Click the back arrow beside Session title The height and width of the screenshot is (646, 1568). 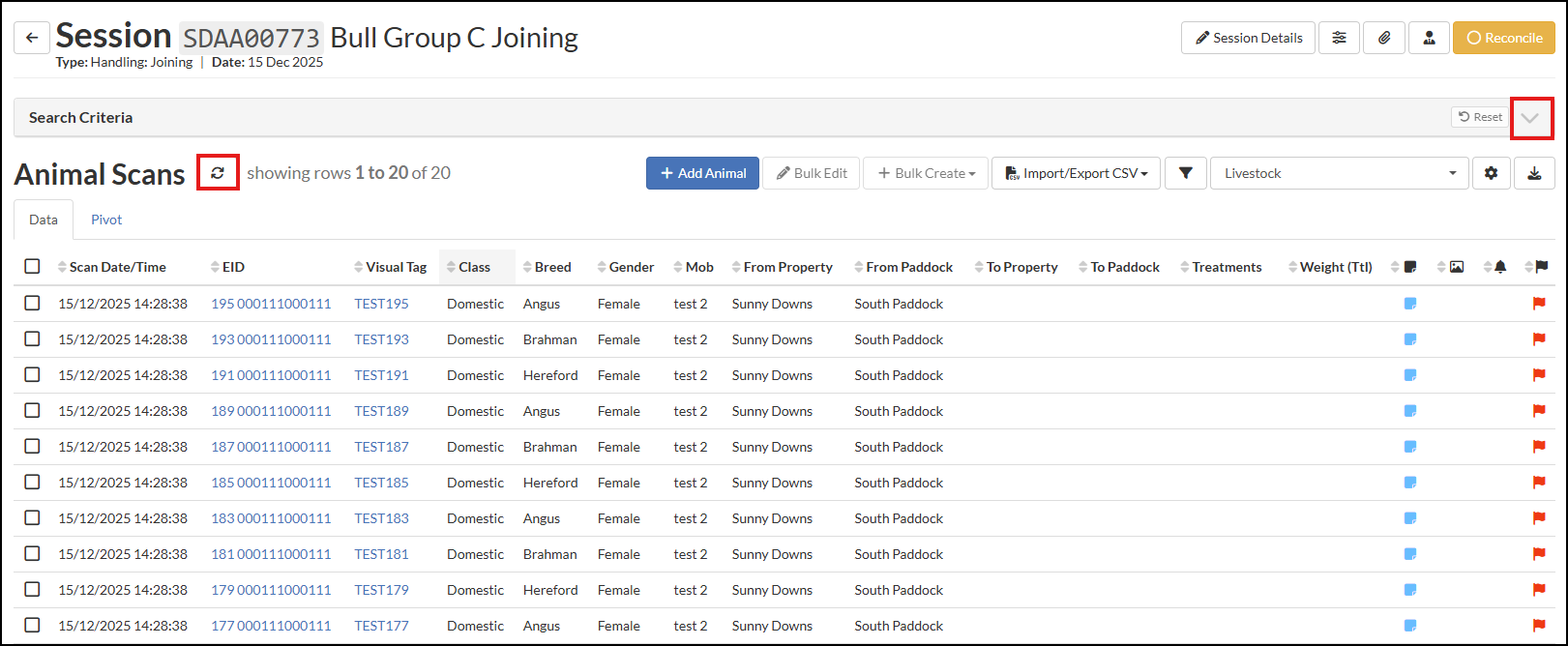pos(32,38)
